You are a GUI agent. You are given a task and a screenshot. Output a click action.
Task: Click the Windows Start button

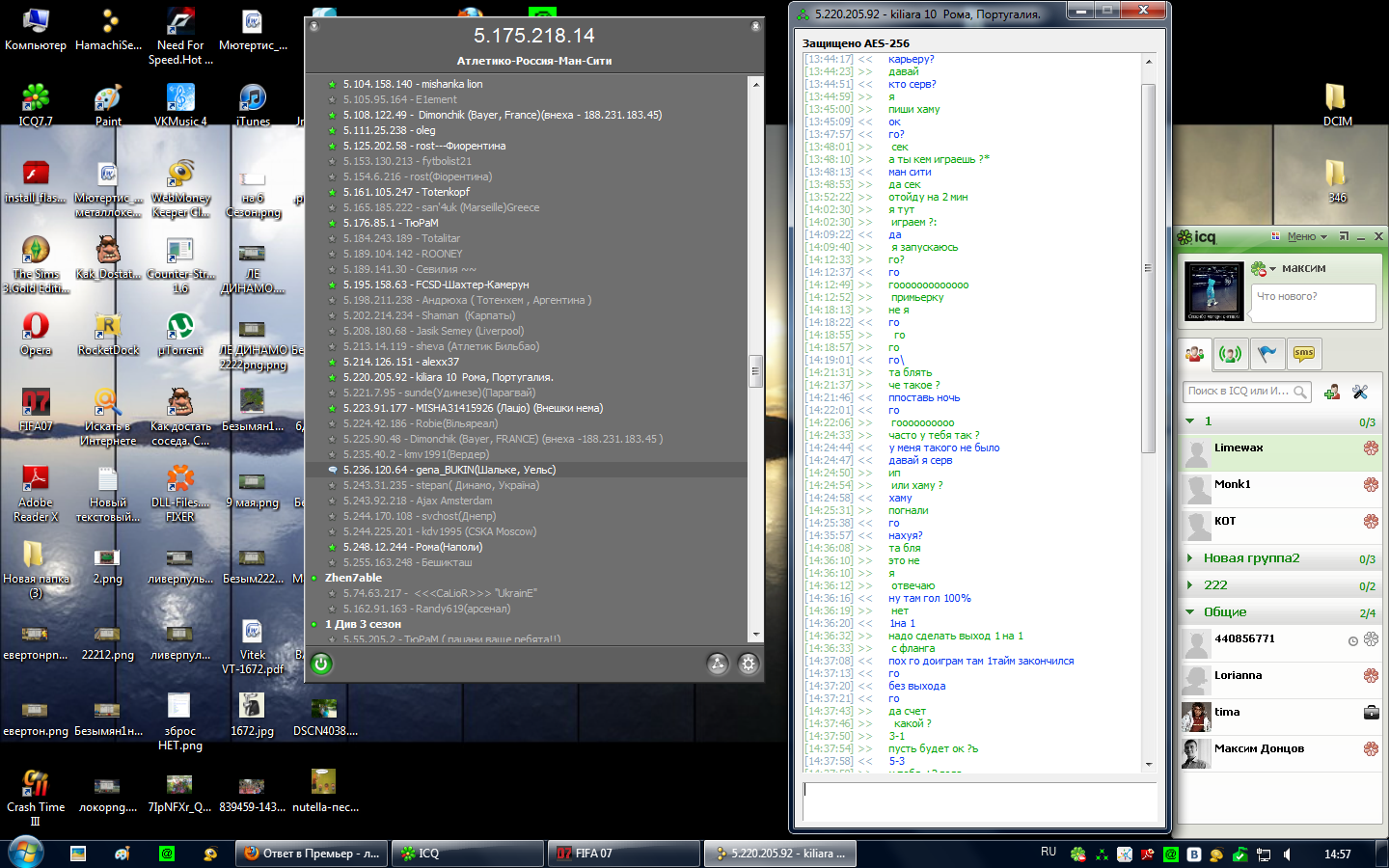26,853
